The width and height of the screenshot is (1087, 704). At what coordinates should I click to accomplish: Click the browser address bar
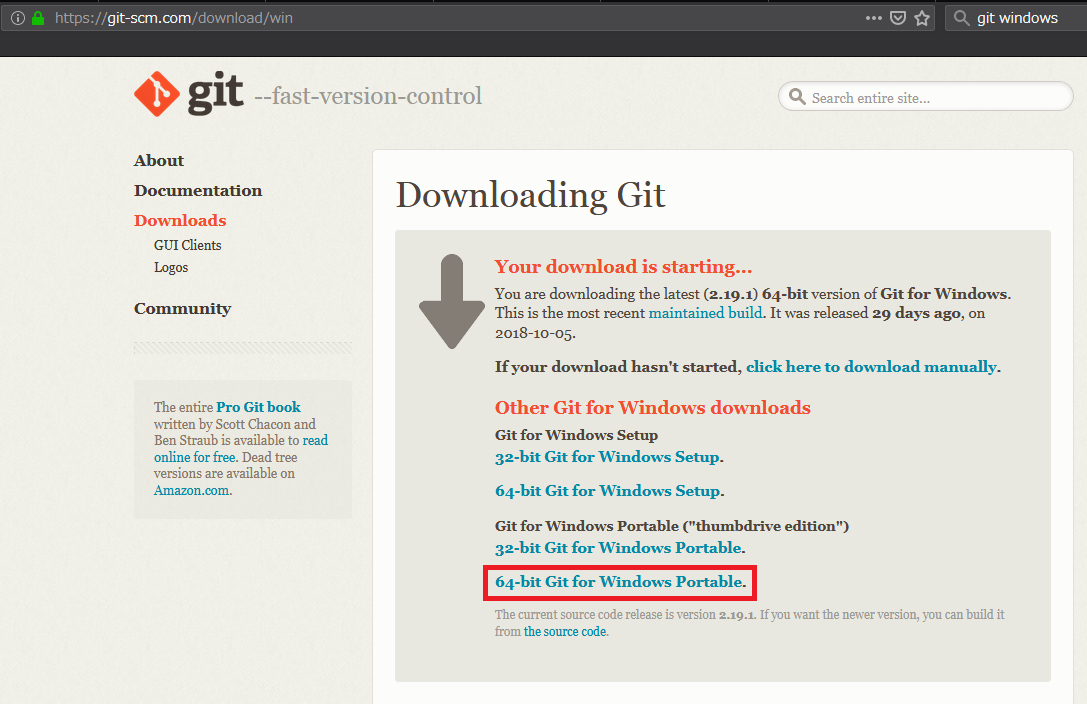pos(400,17)
